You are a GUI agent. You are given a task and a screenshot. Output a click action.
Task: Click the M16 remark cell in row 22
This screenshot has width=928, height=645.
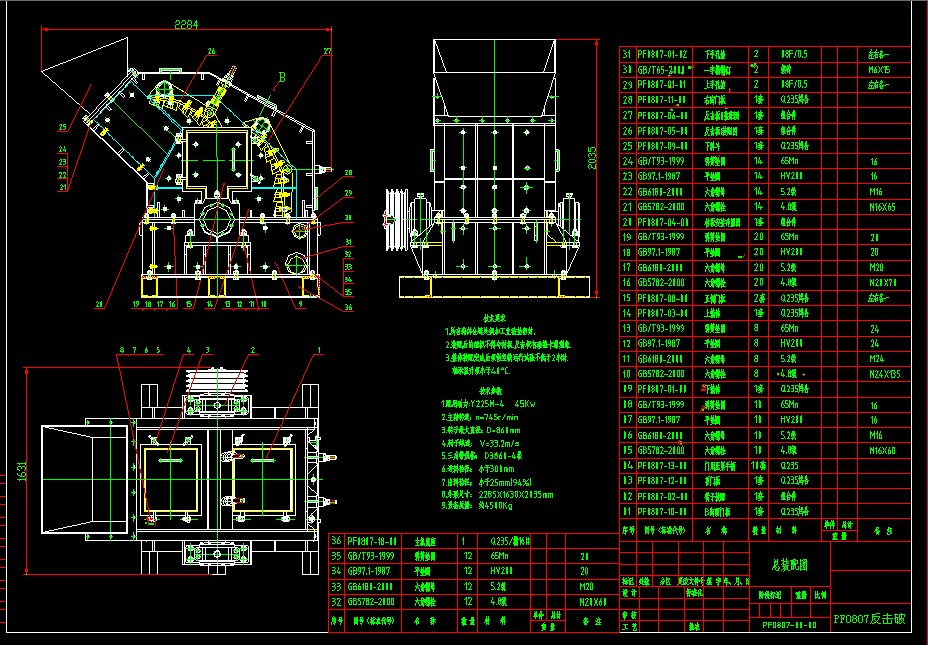876,191
